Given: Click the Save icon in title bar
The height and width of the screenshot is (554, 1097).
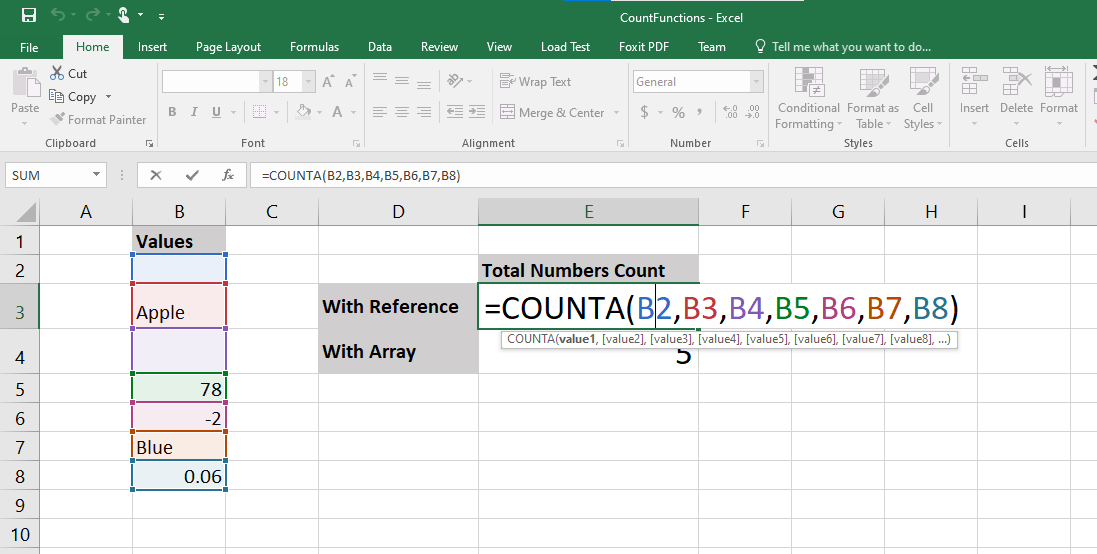Looking at the screenshot, I should (29, 15).
